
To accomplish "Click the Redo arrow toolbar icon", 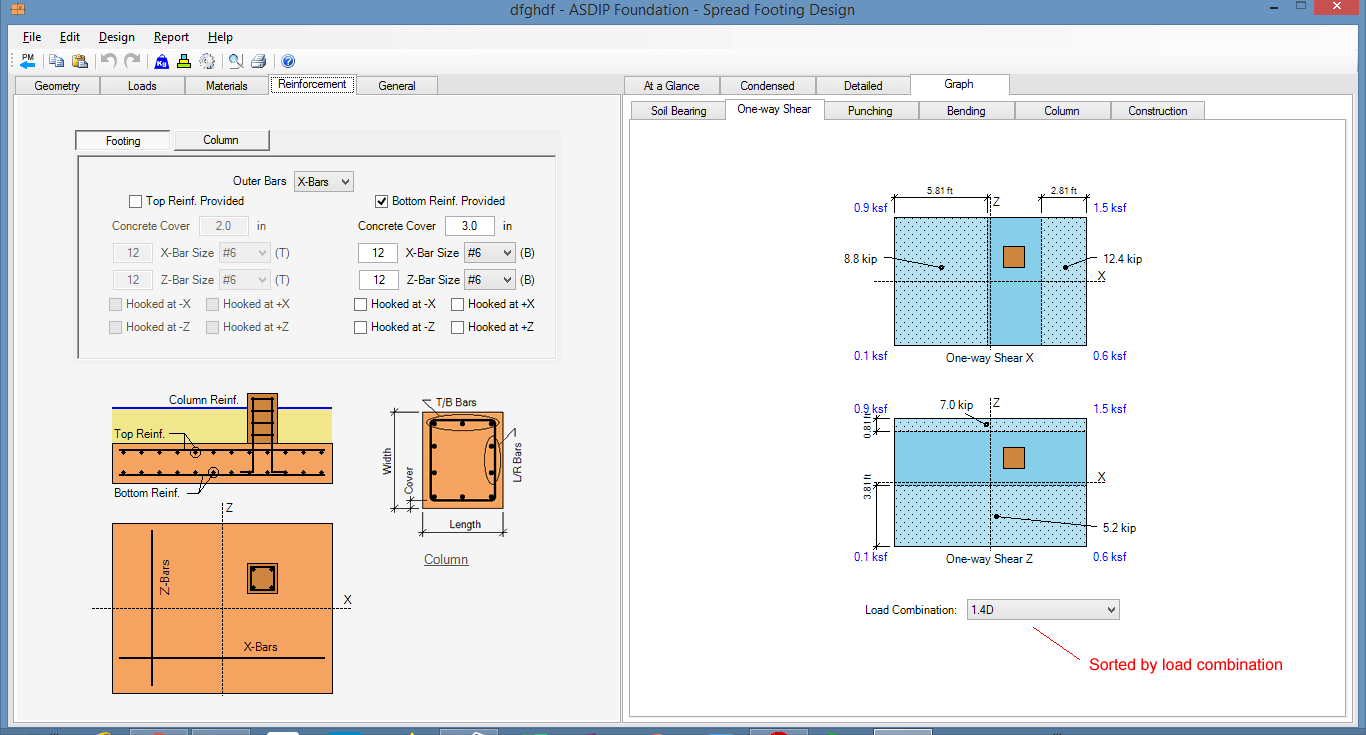I will click(x=131, y=61).
